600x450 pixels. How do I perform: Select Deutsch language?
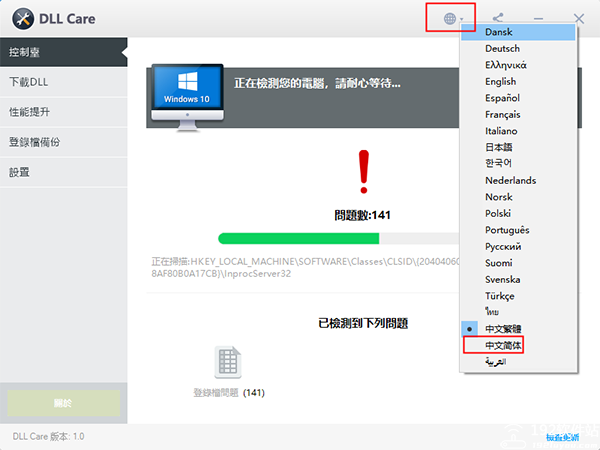518,49
